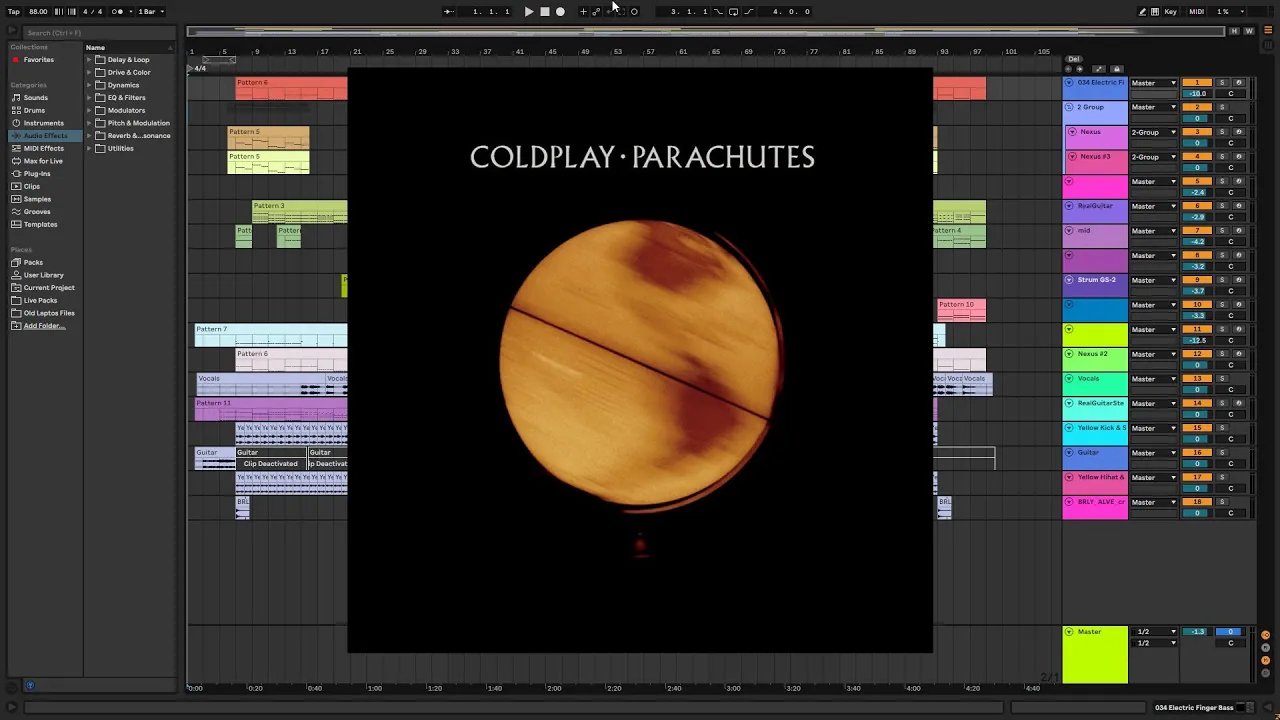Start playback with the Play button
This screenshot has height=720, width=1280.
coord(529,12)
